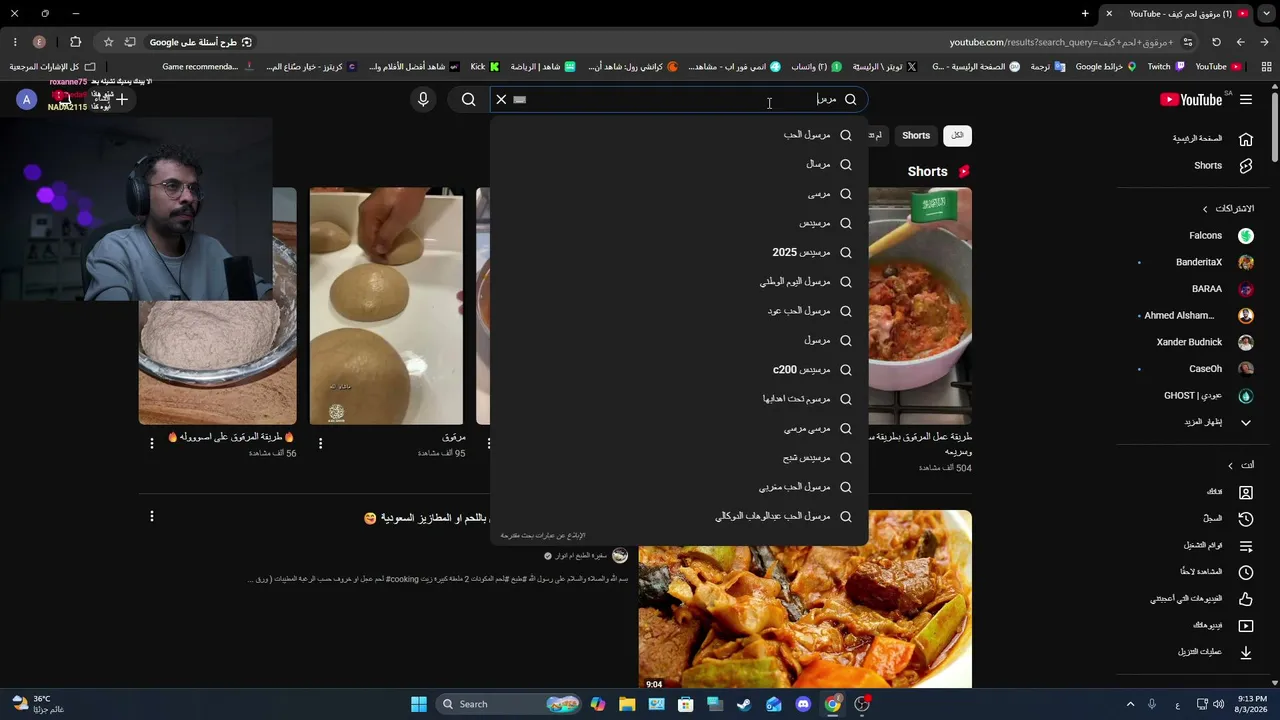The image size is (1280, 720).
Task: Open File Explorer from the taskbar
Action: (627, 704)
